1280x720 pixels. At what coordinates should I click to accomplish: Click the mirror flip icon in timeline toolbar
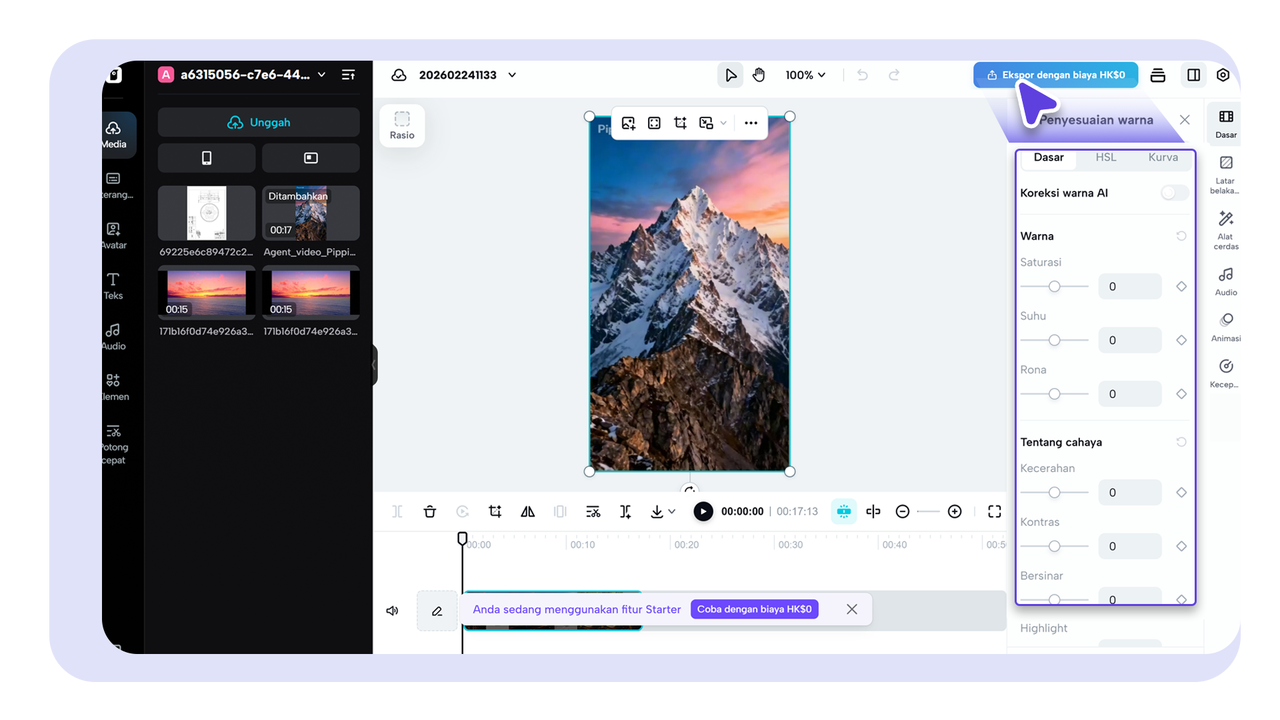coord(528,511)
